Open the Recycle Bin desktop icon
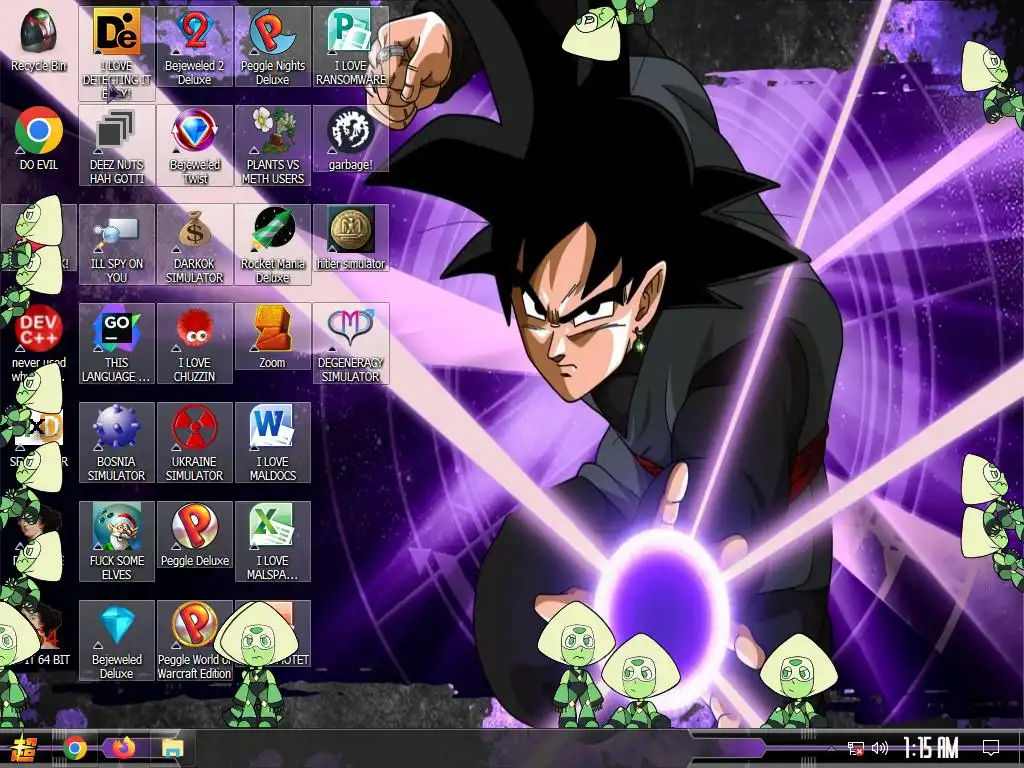 39,41
